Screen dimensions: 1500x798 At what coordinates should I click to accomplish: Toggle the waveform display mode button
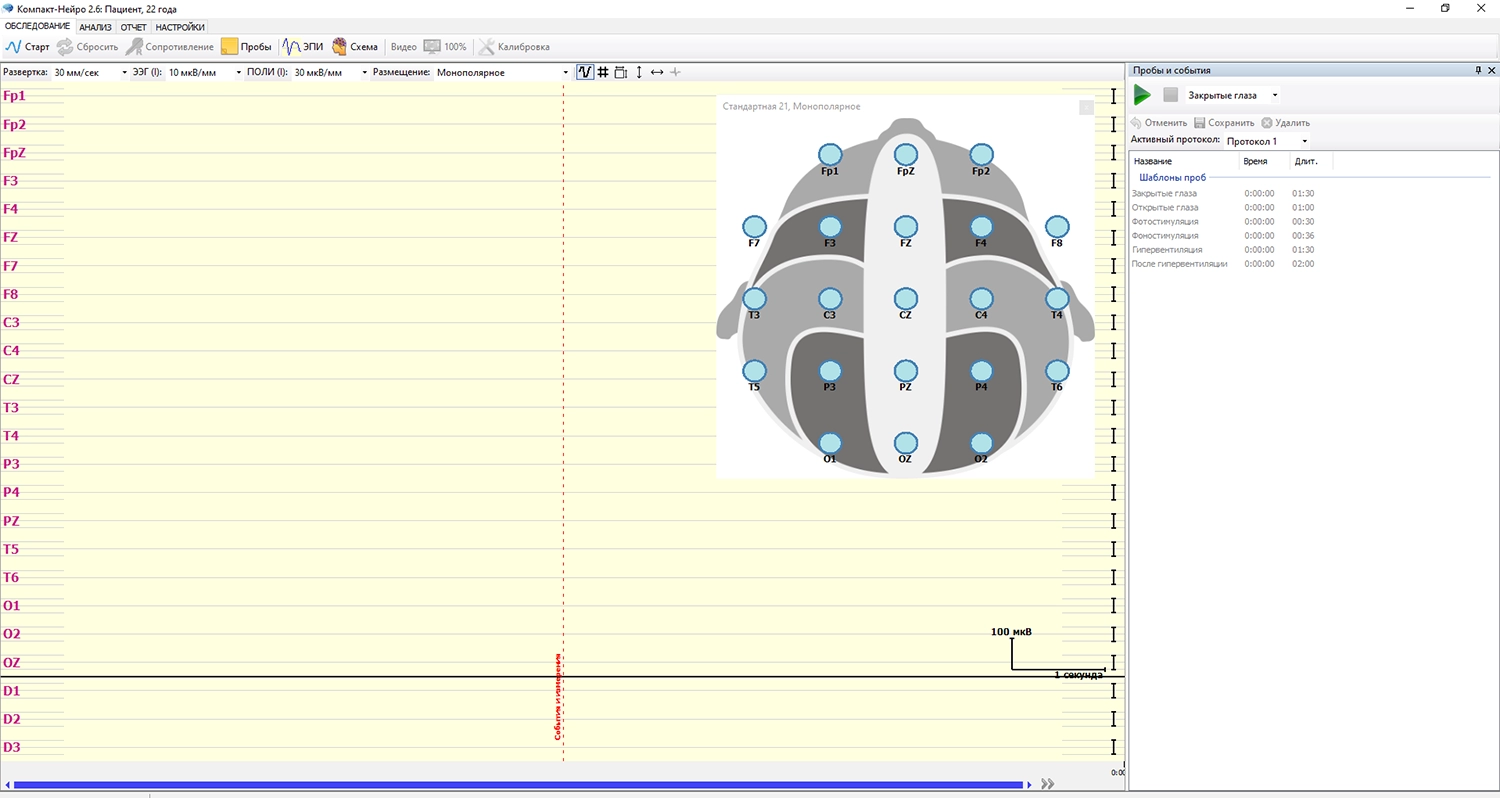585,73
